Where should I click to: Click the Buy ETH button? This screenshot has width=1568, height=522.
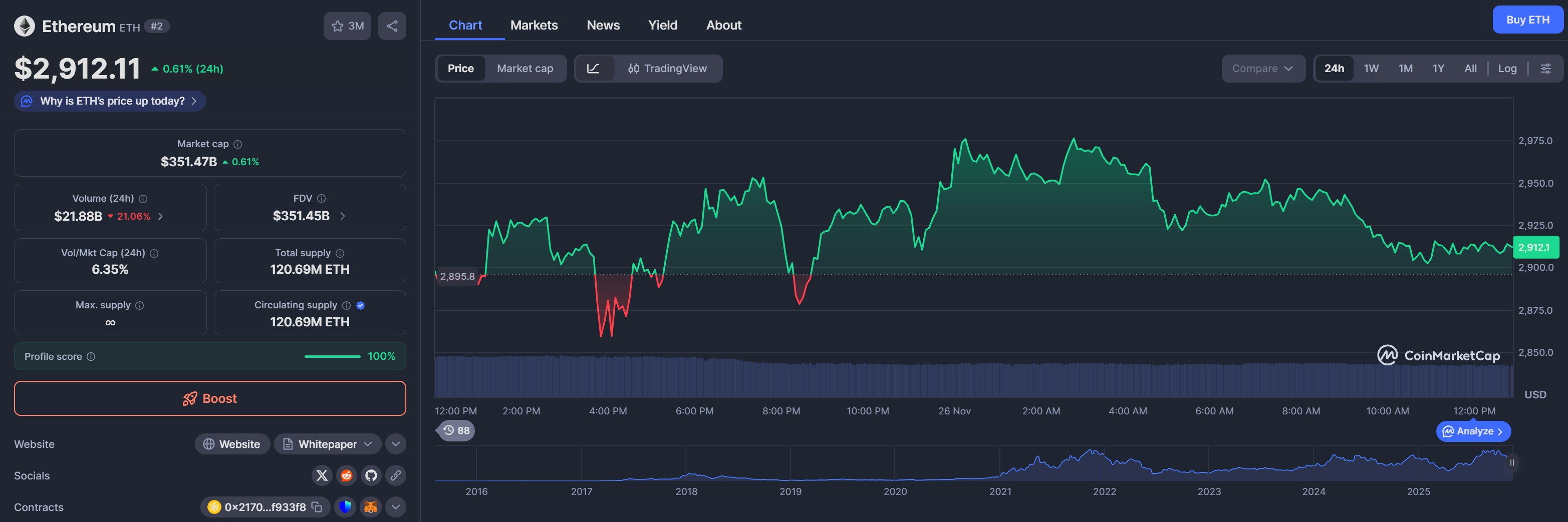[1527, 20]
